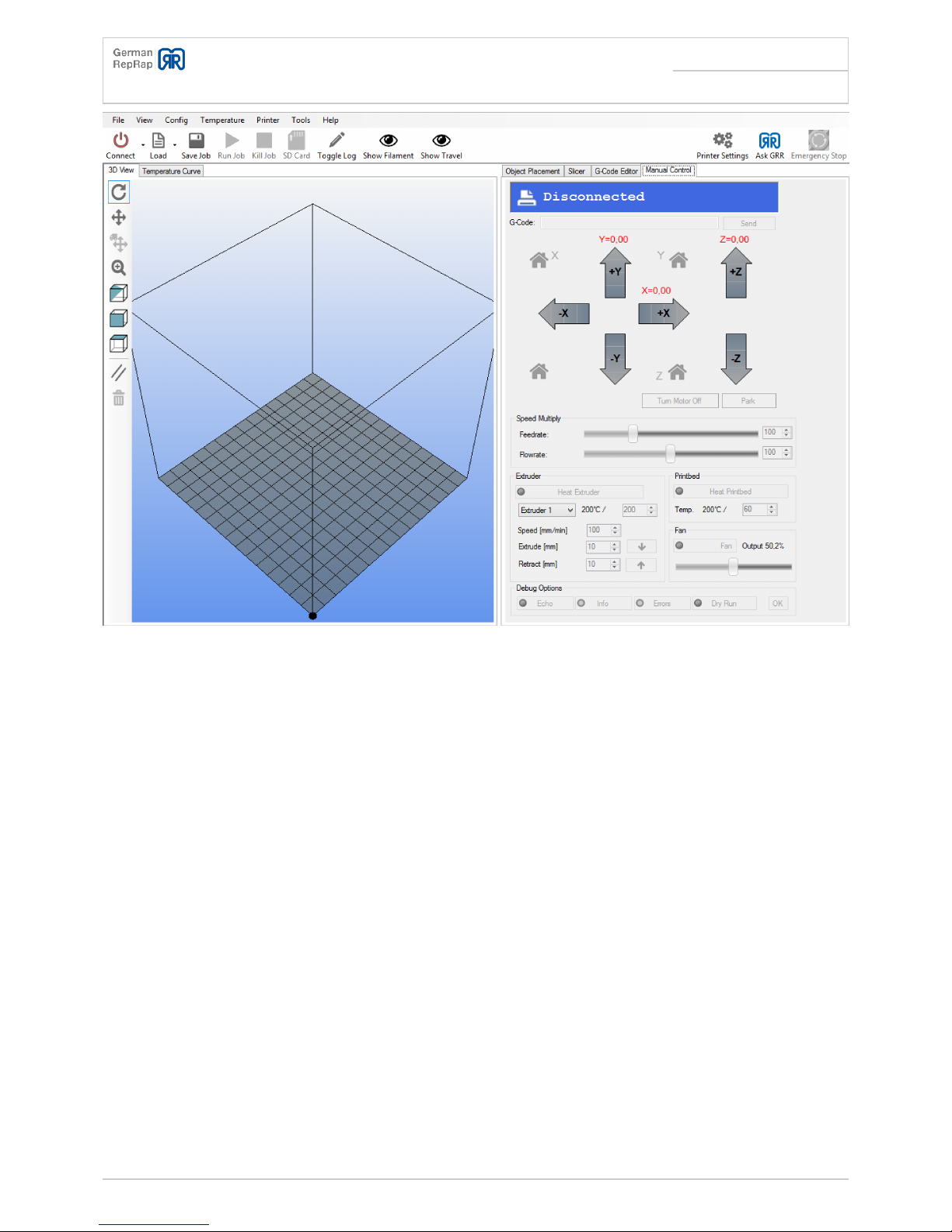
Task: Click the -Y arrow
Action: [x=615, y=359]
